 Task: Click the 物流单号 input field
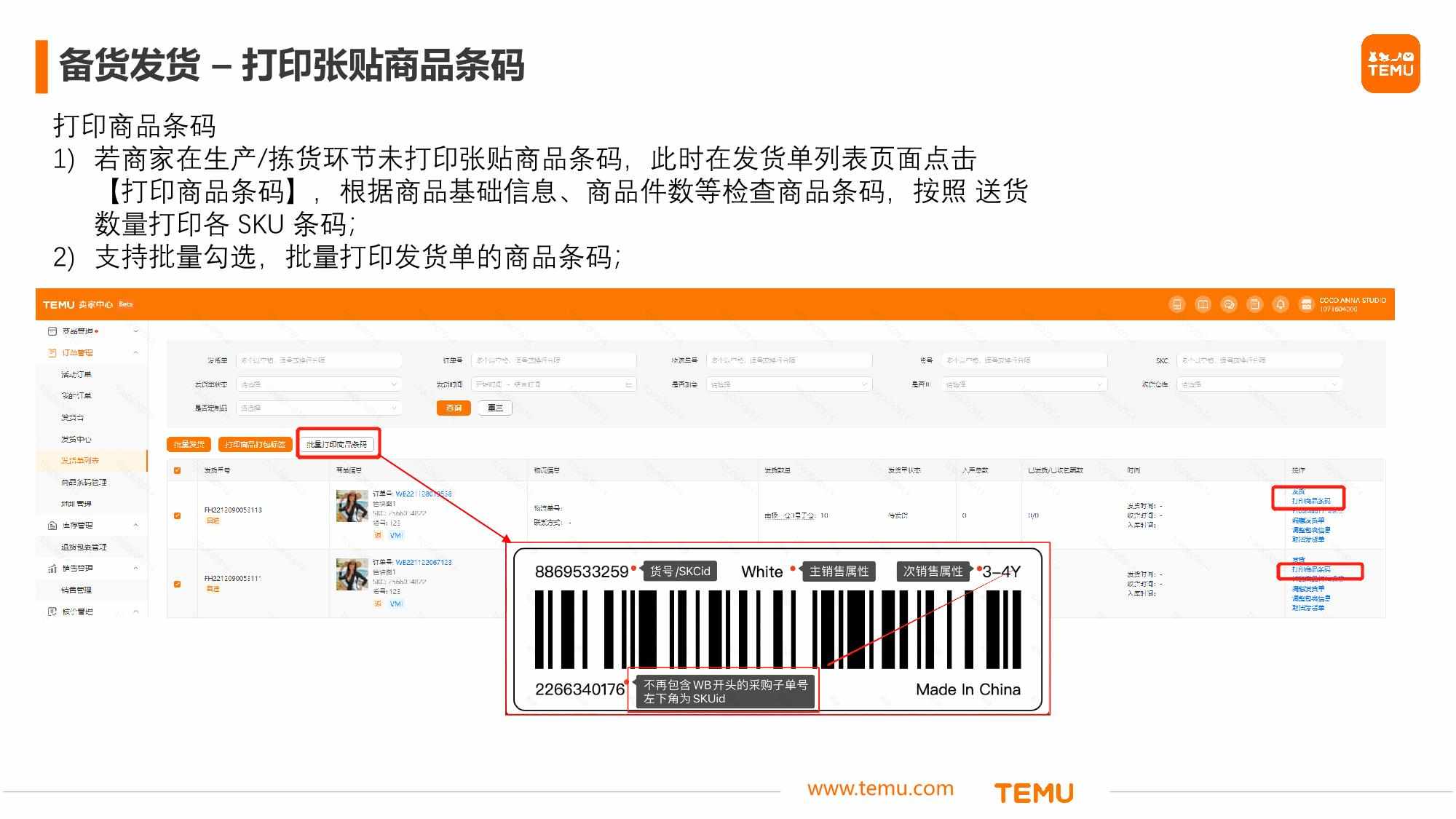click(789, 360)
